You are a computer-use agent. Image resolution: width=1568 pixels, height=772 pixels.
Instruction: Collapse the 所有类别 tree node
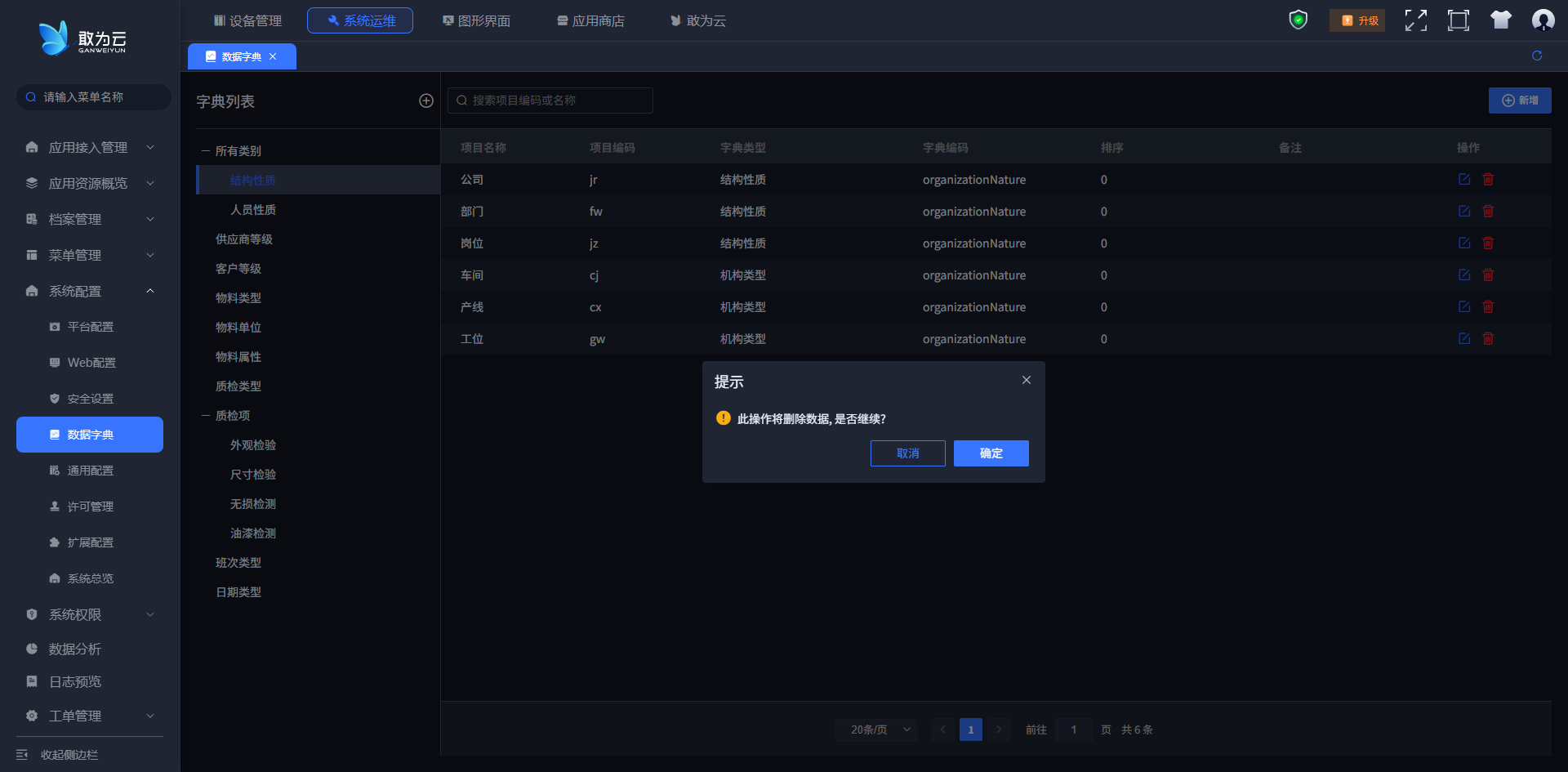pos(206,151)
